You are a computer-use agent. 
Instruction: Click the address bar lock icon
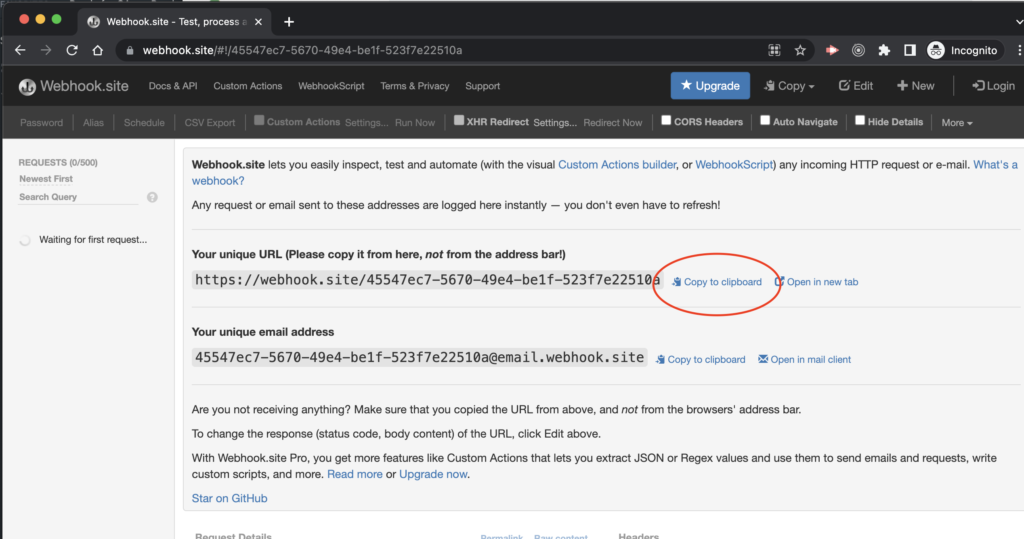129,50
